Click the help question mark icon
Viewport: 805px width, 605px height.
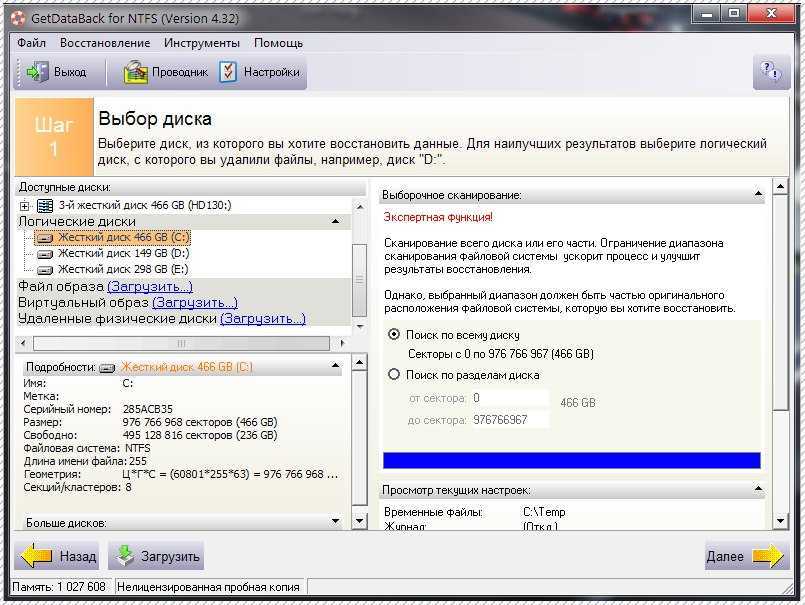click(771, 71)
